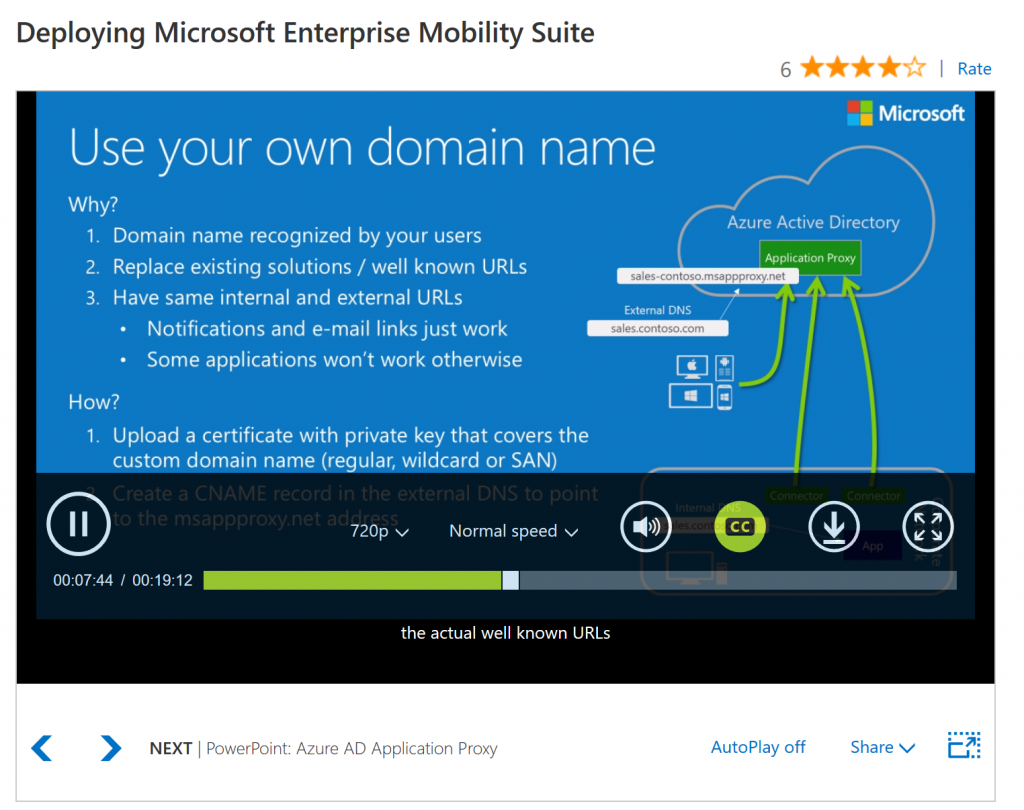Click the 'NEXT' label
This screenshot has height=810, width=1024.
pyautogui.click(x=170, y=749)
